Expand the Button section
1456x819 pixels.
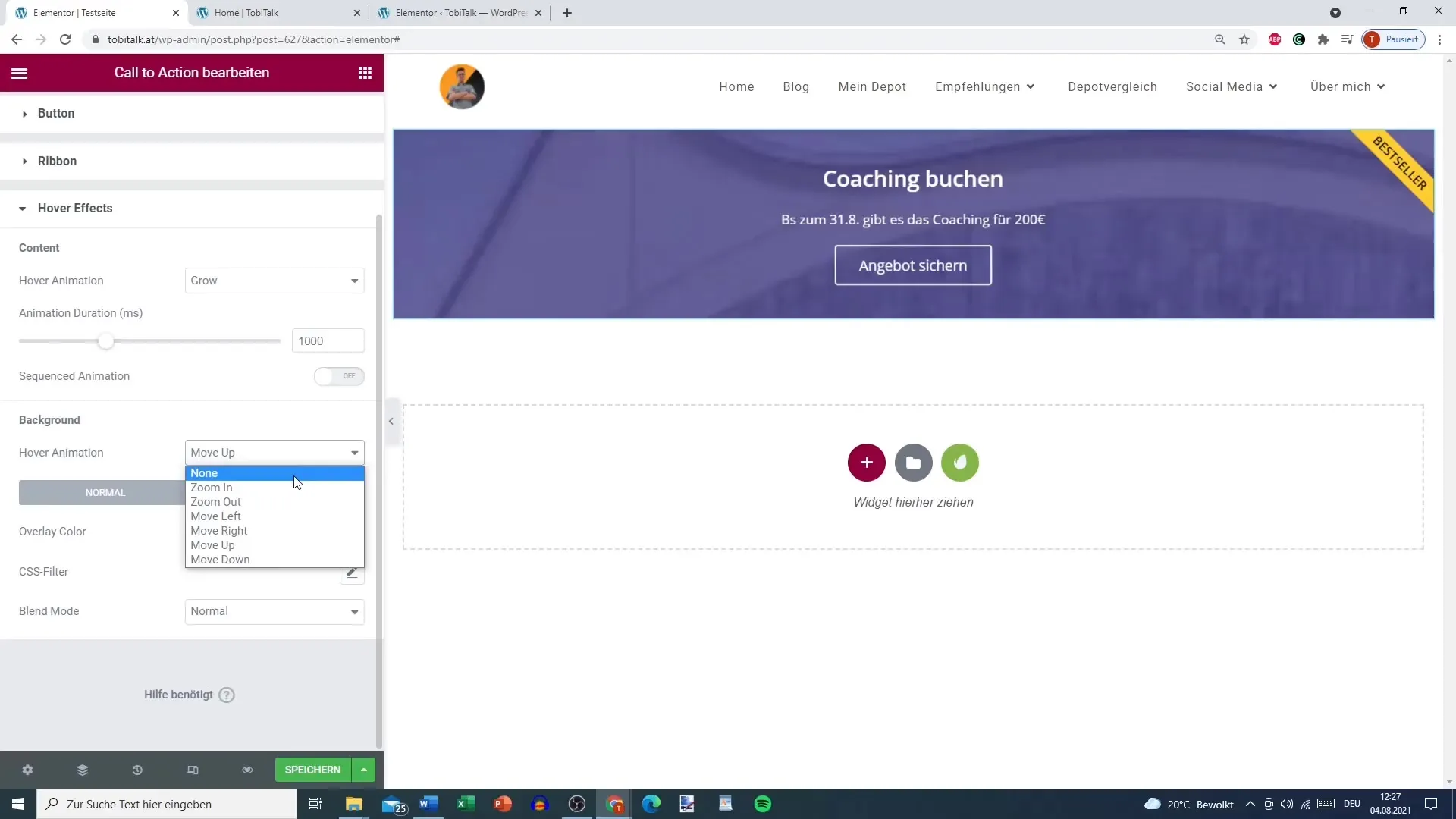[56, 114]
